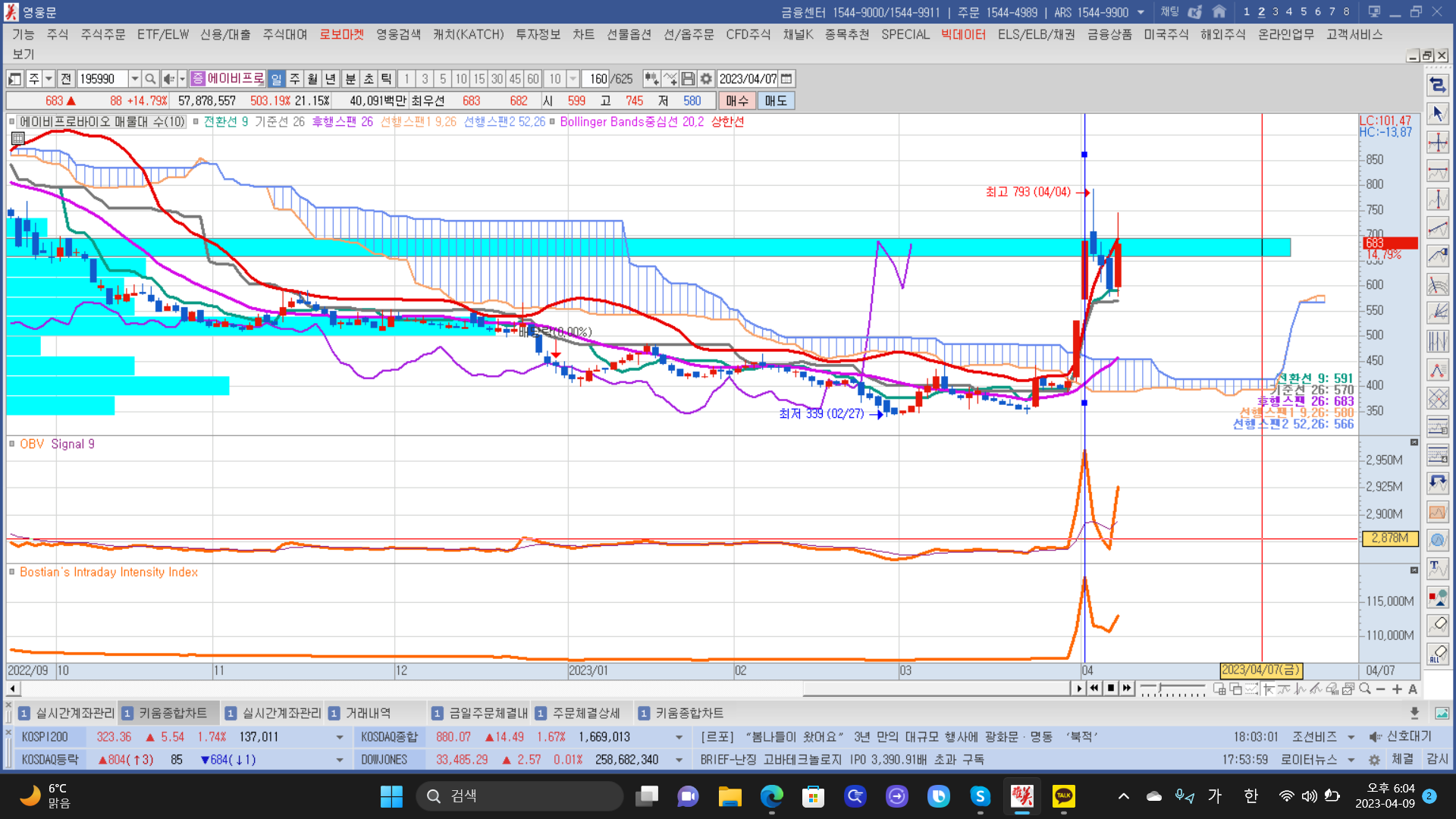The width and height of the screenshot is (1456, 819).
Task: Open chart settings gear icon in toolbar
Action: point(706,79)
